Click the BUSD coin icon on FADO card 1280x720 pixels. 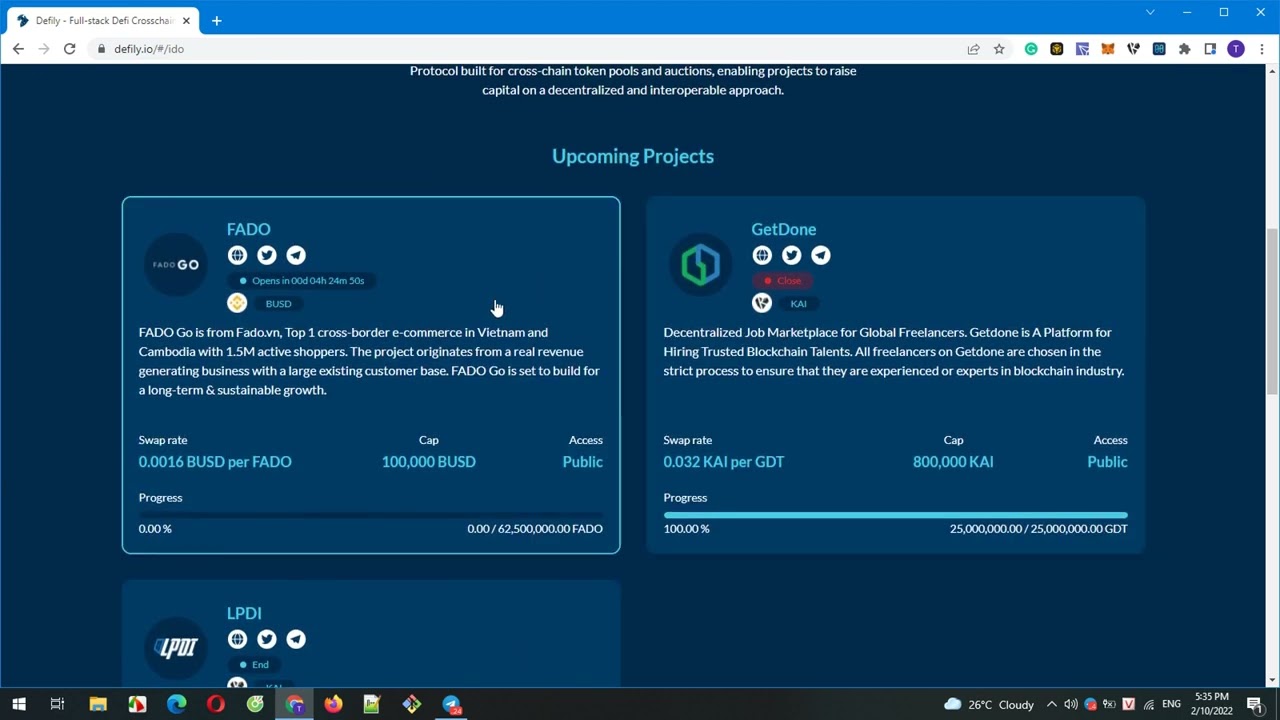pos(237,303)
